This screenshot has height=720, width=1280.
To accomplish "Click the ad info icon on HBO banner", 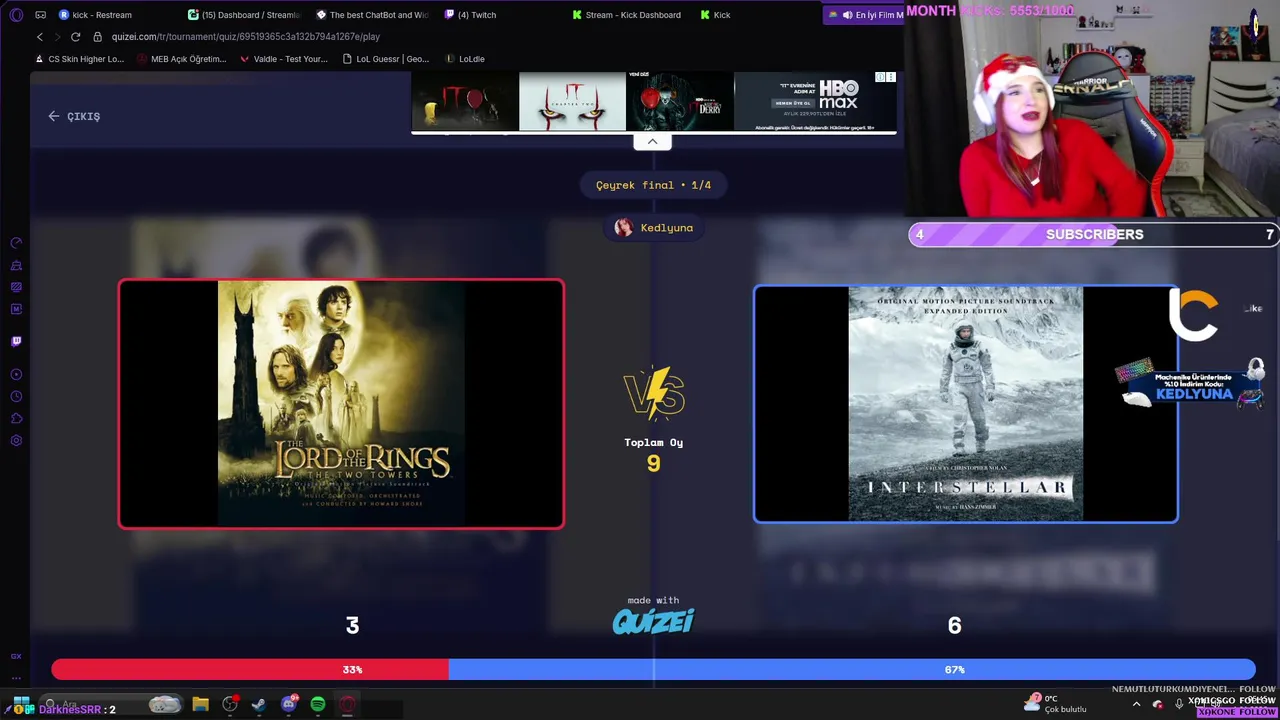I will coord(880,77).
